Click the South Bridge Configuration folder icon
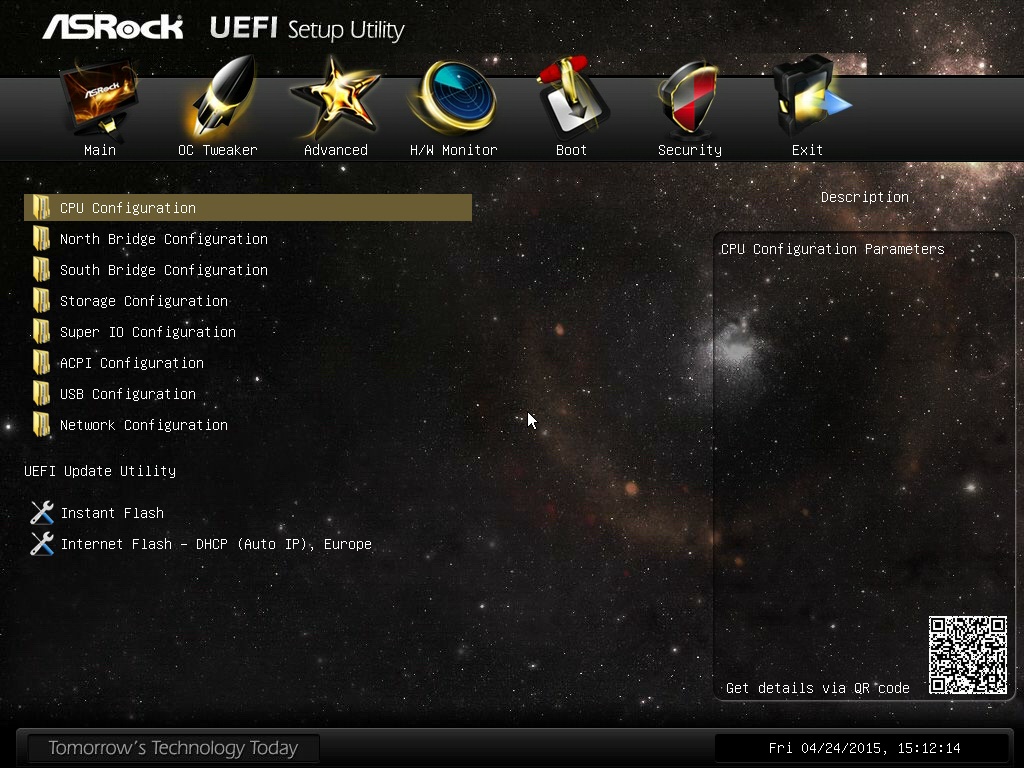1024x768 pixels. click(41, 270)
